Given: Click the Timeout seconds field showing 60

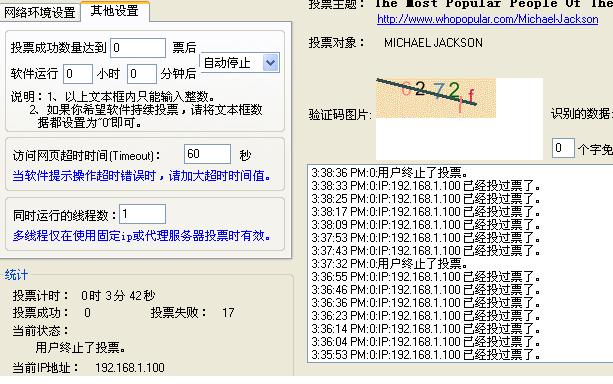Looking at the screenshot, I should [x=207, y=154].
